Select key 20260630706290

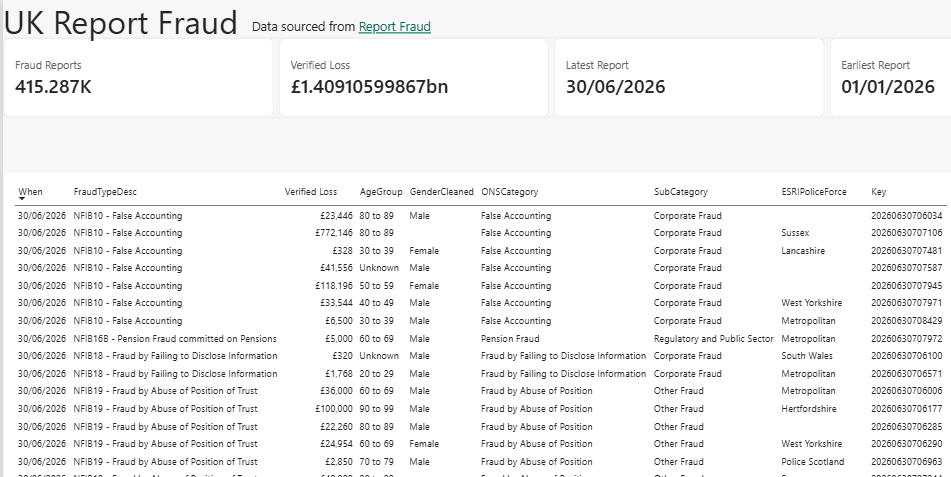coord(907,444)
